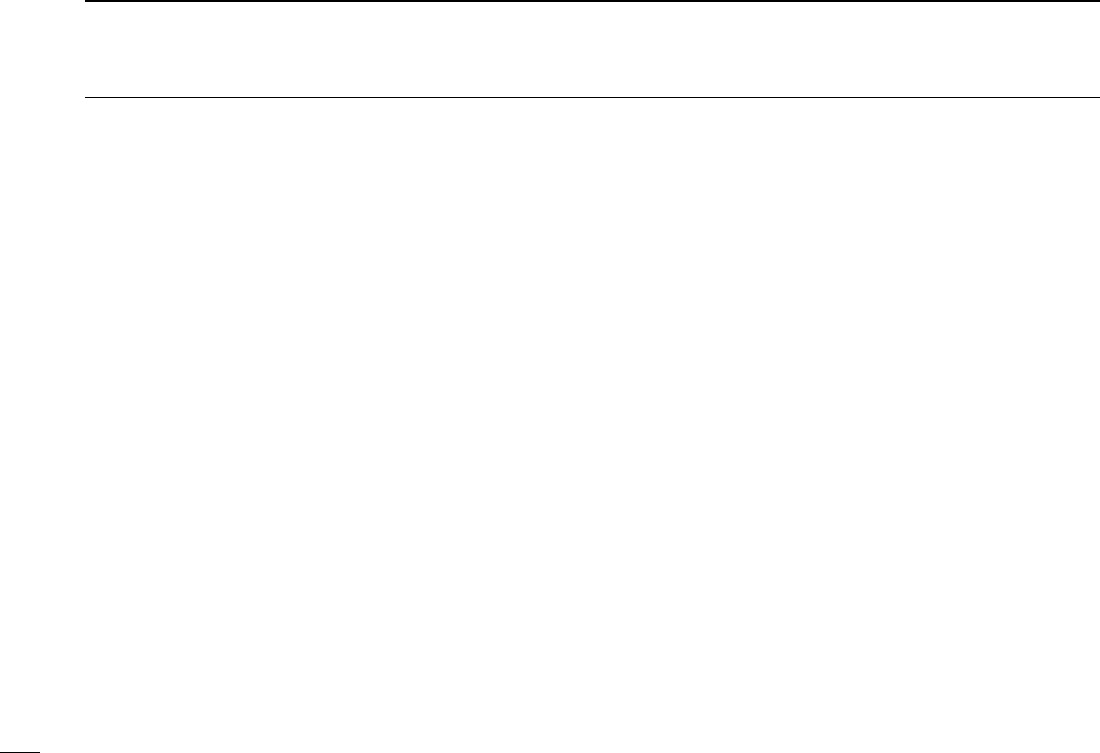Click the empty header band between the lines
1100x753 pixels.
tap(592, 49)
